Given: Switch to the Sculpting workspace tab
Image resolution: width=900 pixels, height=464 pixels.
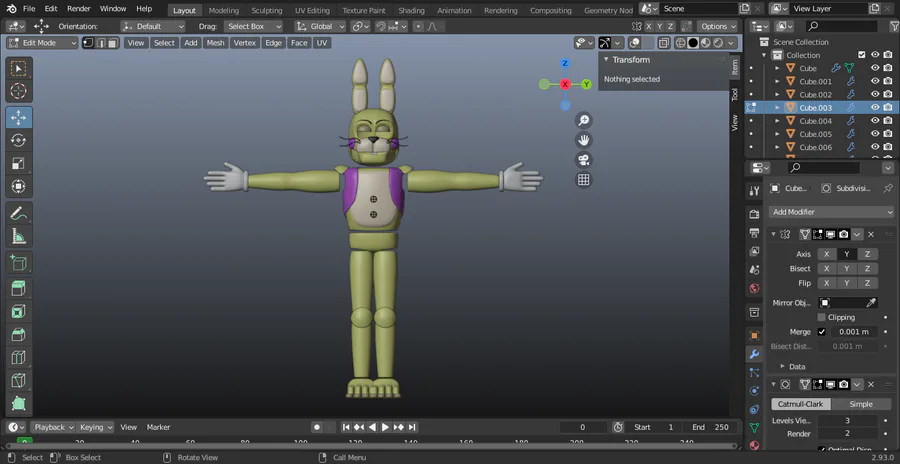Looking at the screenshot, I should [x=266, y=10].
